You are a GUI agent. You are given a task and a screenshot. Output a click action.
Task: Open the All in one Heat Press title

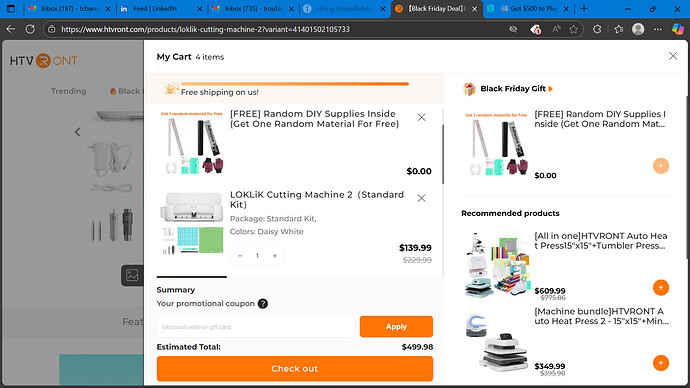[x=601, y=241]
